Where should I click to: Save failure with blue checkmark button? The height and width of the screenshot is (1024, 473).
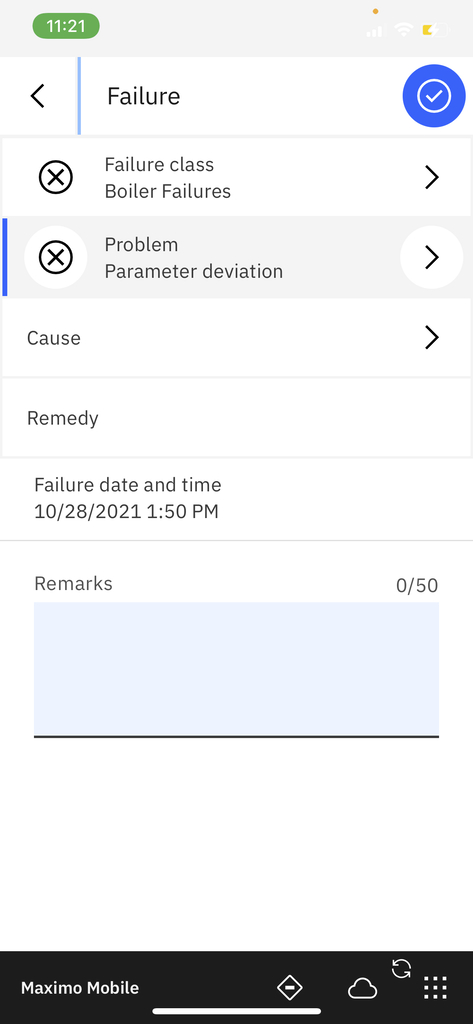[434, 96]
